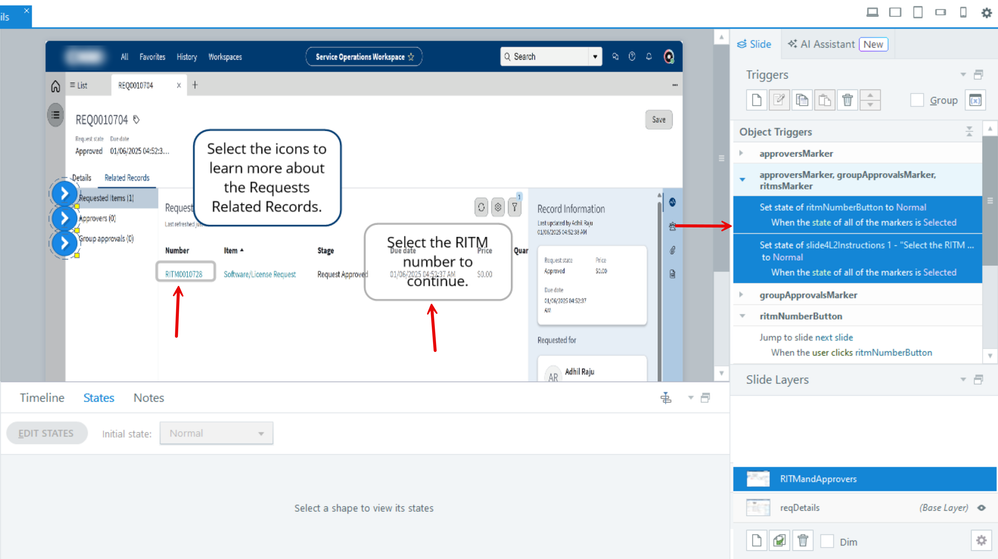The height and width of the screenshot is (559, 998).
Task: Switch to the Slide tab
Action: pos(754,44)
